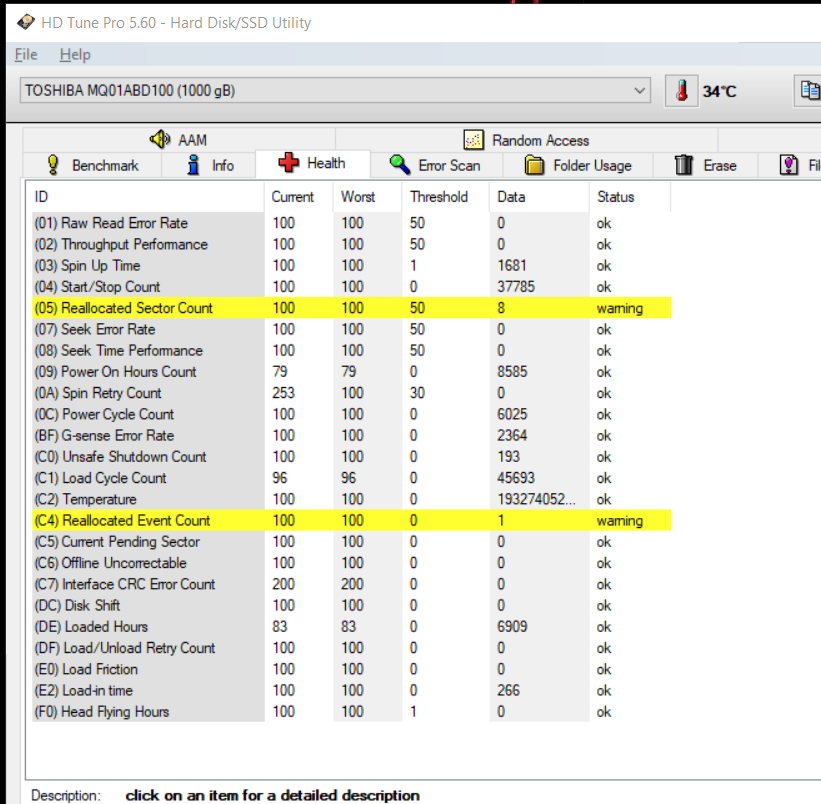Select the Loaded Hours row
Viewport: 821px width, 804px height.
coord(351,627)
